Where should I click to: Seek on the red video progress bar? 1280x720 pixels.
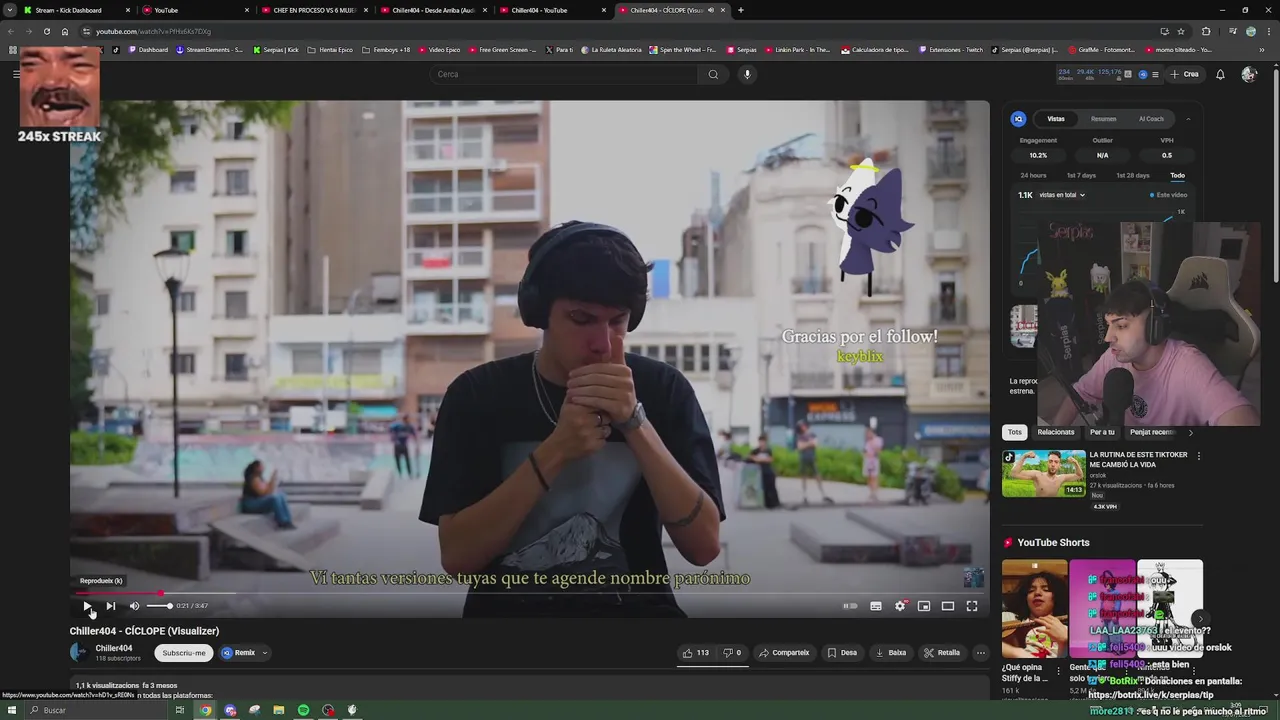529,593
